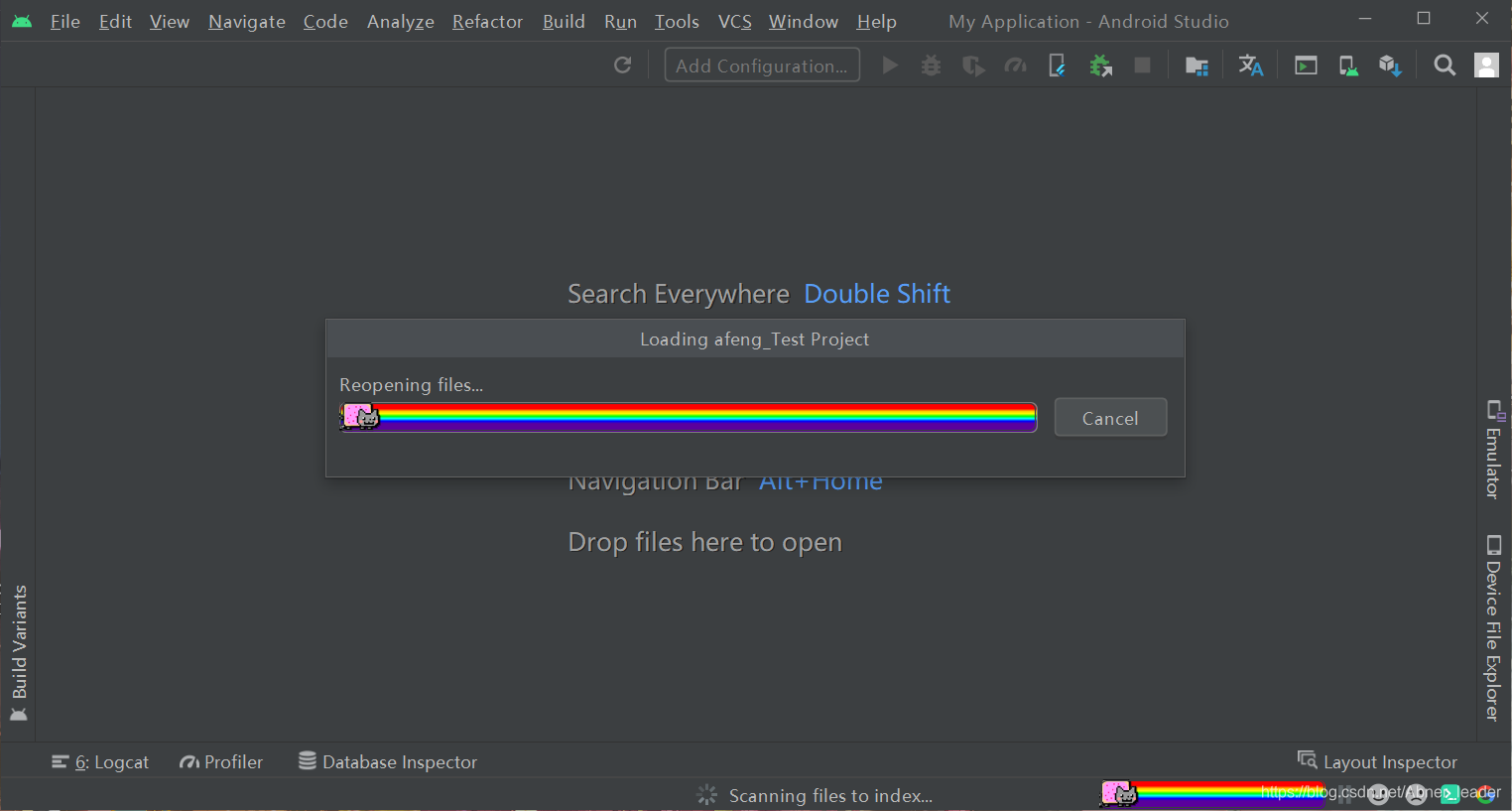
Task: Click the rainbow Nyan loading progress bar
Action: tap(689, 417)
